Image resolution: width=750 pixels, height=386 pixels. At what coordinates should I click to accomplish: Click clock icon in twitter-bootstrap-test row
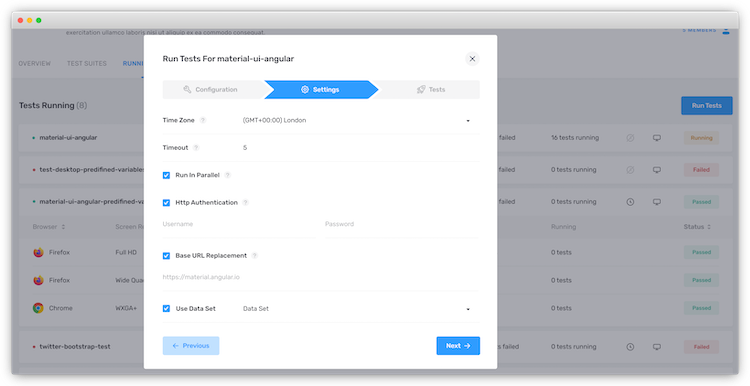pos(630,347)
